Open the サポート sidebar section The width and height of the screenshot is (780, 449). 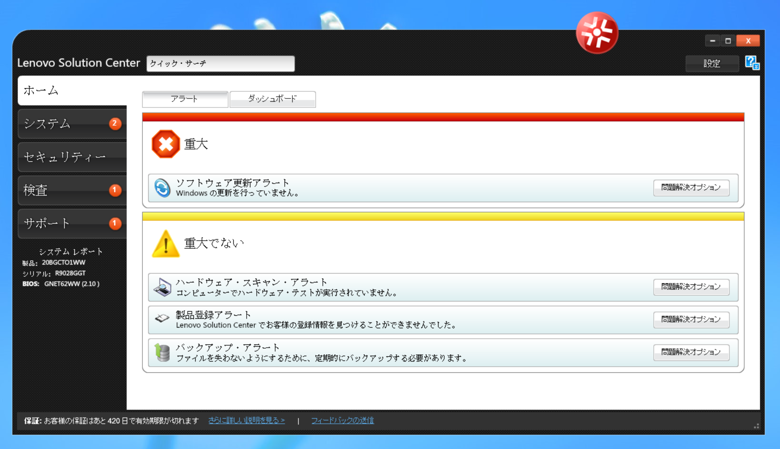[72, 224]
